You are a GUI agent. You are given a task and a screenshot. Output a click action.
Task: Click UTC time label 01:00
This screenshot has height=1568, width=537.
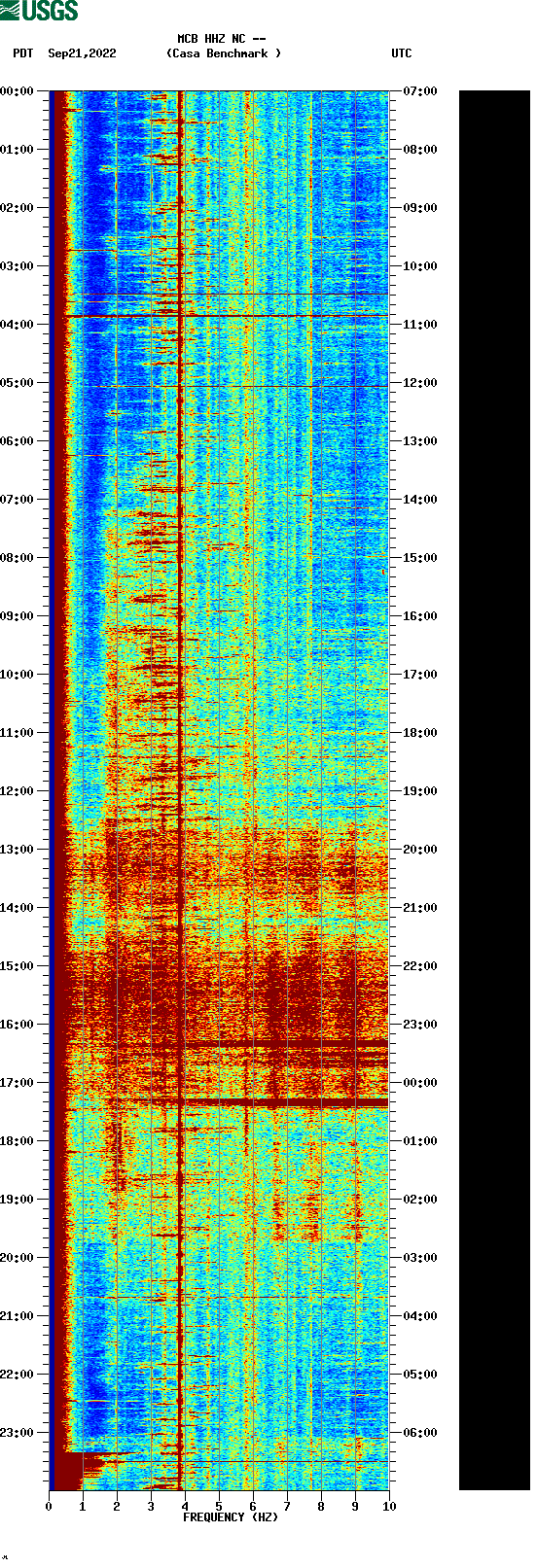point(420,1141)
